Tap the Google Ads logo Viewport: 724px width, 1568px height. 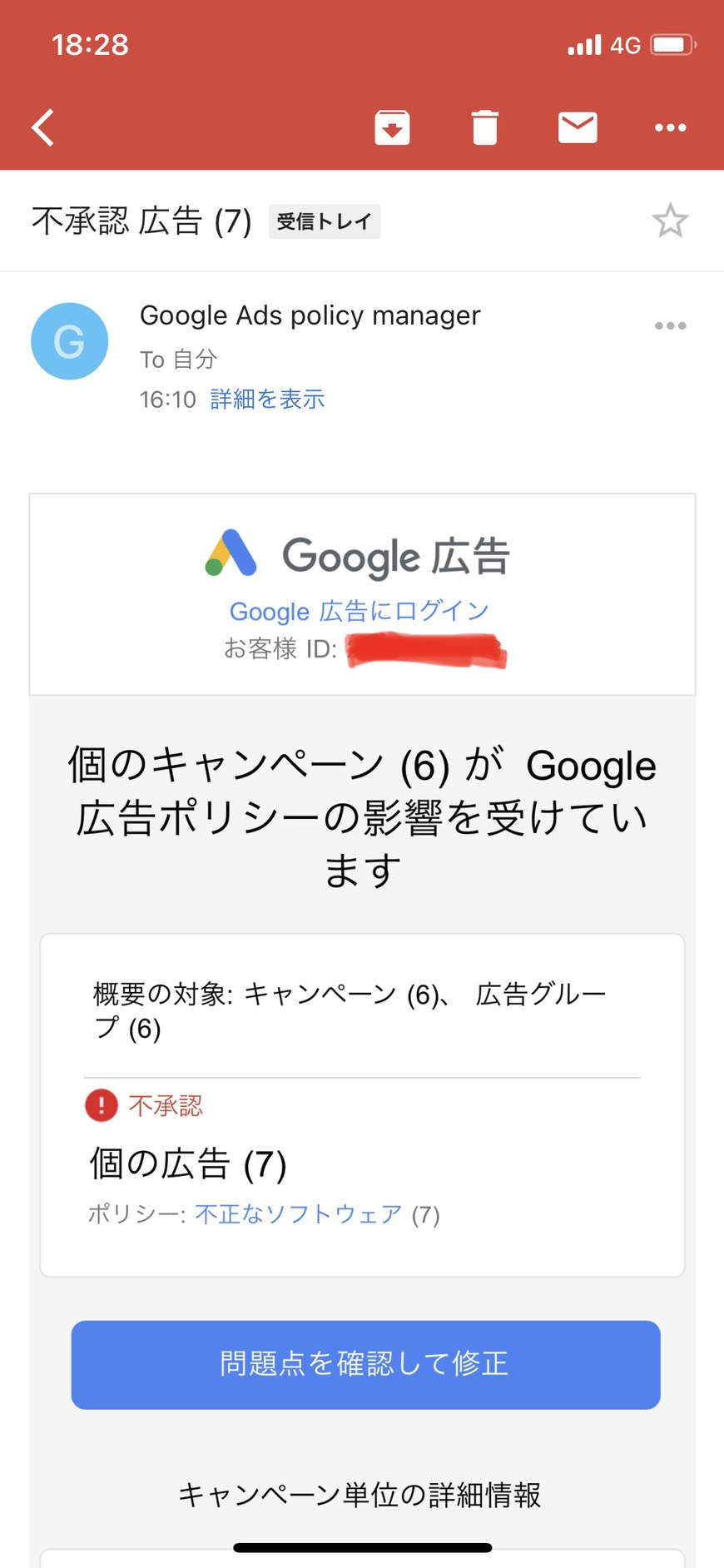[231, 554]
